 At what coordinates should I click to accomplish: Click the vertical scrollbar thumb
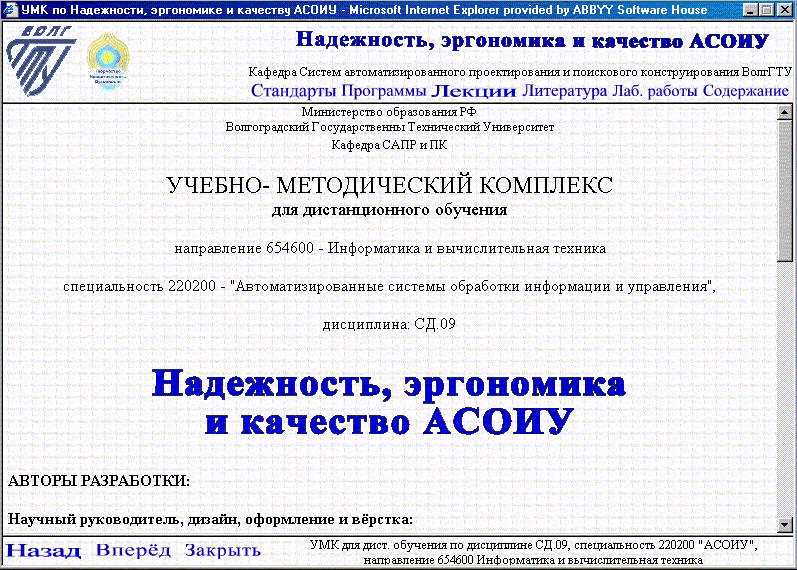785,190
